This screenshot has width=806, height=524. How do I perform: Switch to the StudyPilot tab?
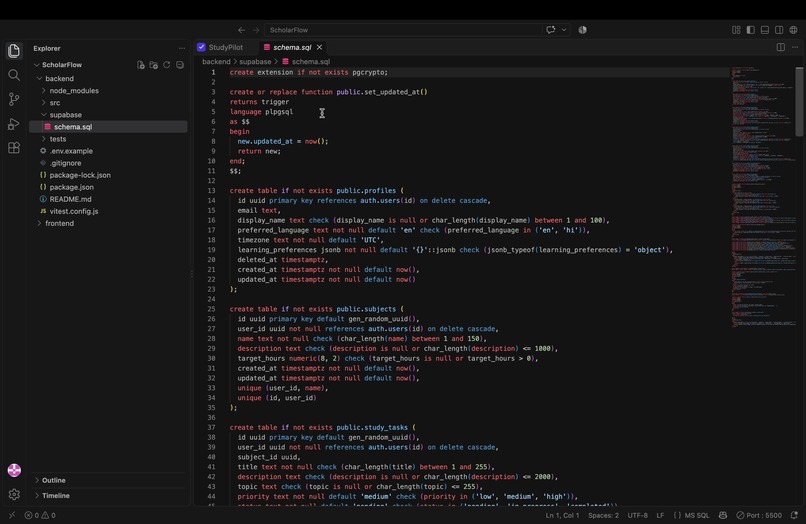click(x=221, y=47)
